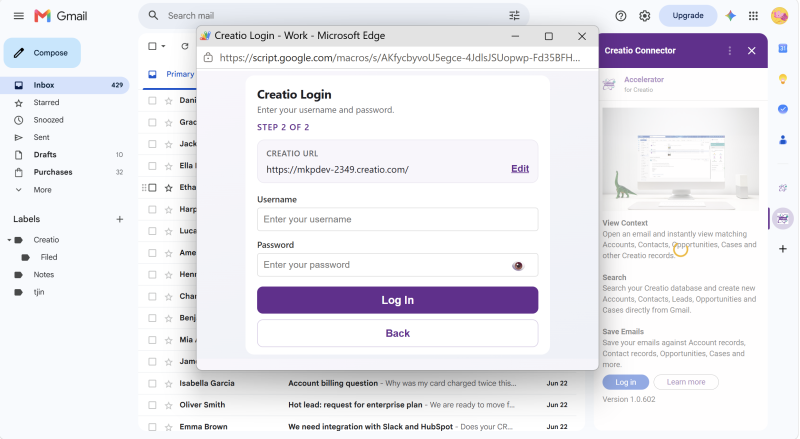800x439 pixels.
Task: Focus the Username input field
Action: pyautogui.click(x=397, y=220)
